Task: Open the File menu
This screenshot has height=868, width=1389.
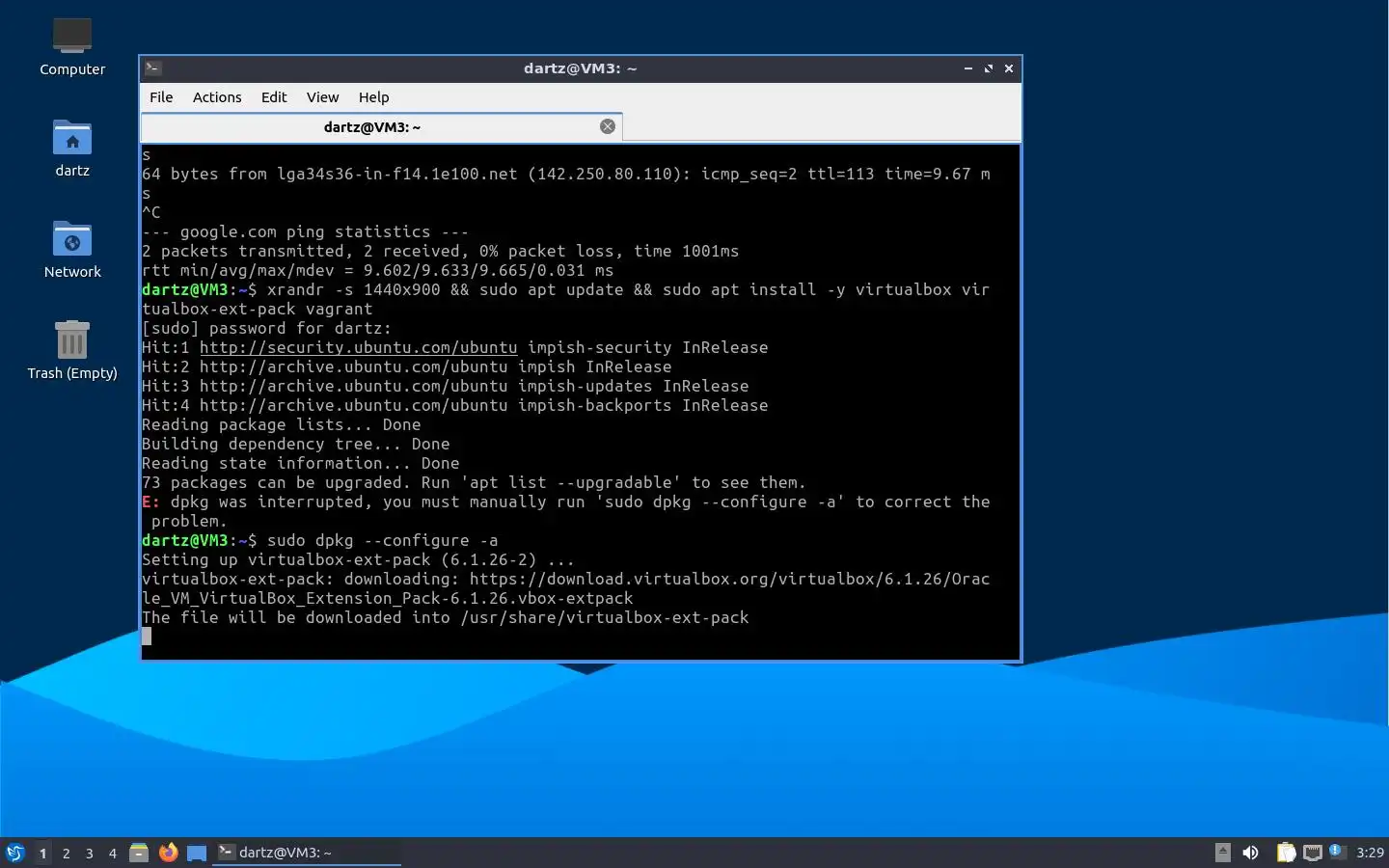Action: (161, 97)
